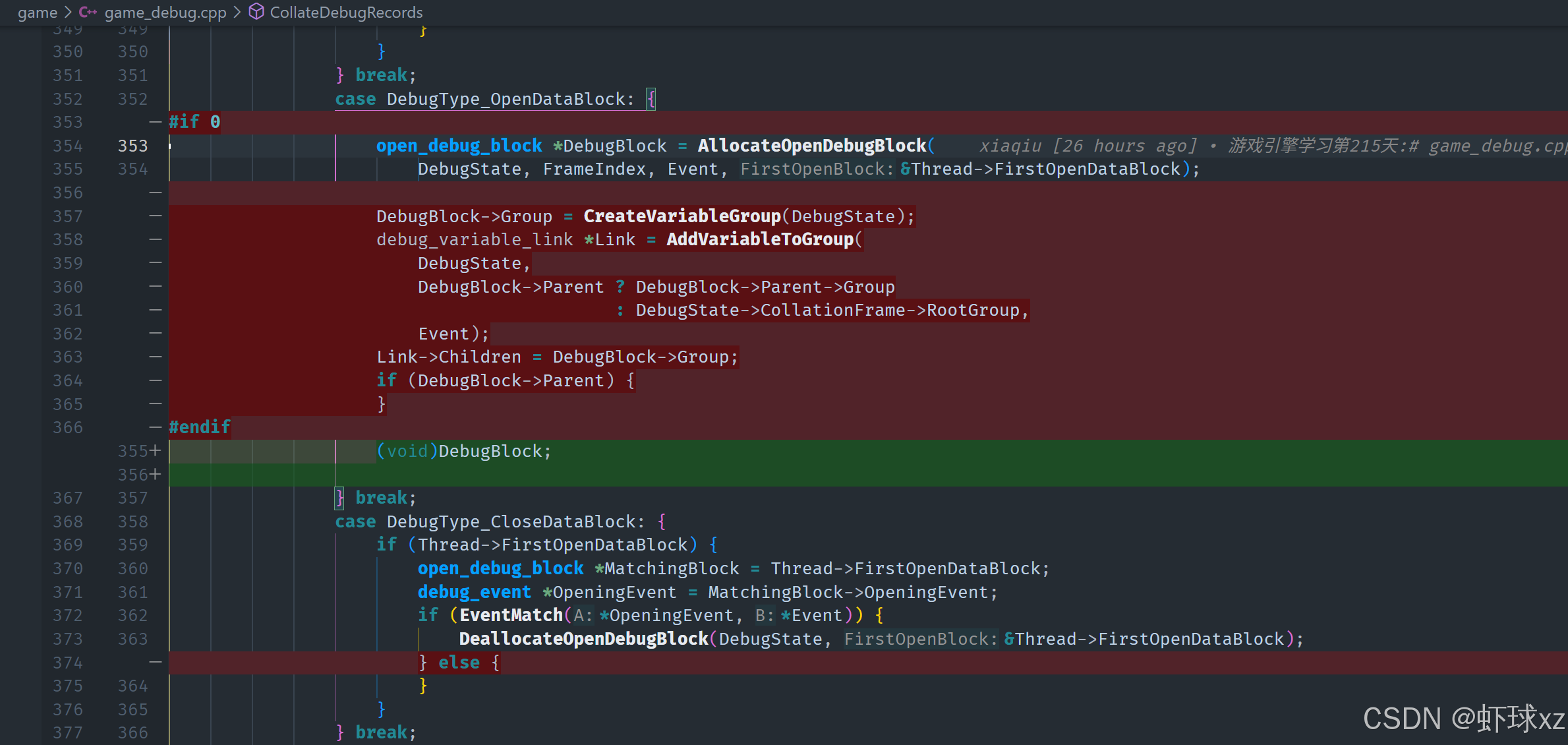Open the CollateDebugRecords symbol breadcrumb
Screen dimensions: 1568x745
click(346, 12)
